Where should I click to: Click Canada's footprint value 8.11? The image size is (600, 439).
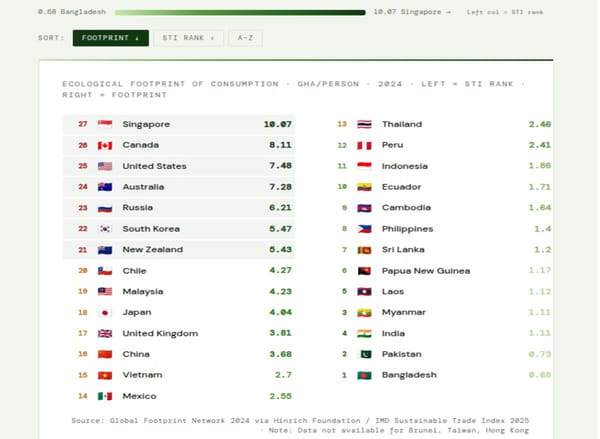click(x=280, y=145)
